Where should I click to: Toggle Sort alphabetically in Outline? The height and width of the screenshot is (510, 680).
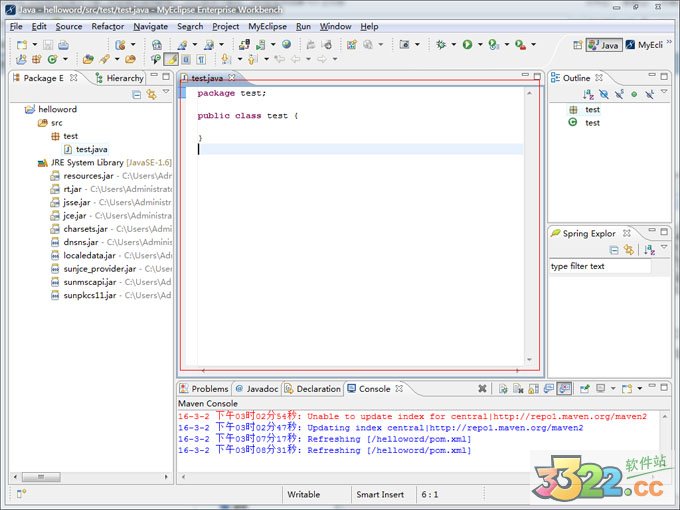click(x=588, y=94)
